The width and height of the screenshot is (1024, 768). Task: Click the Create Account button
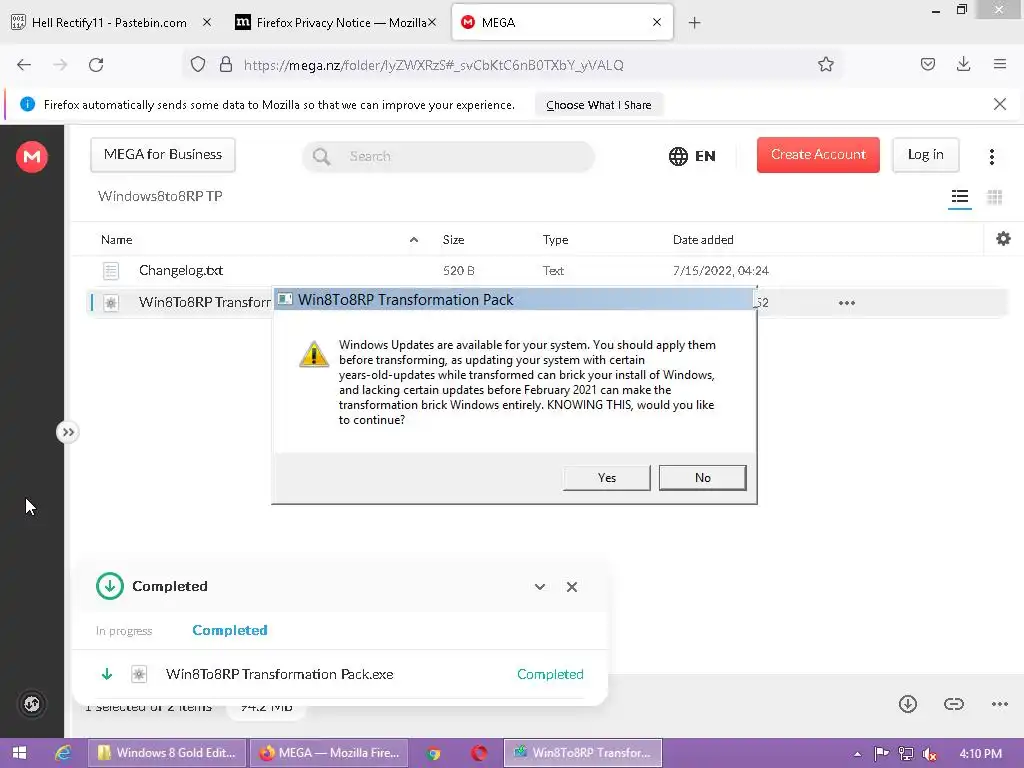[x=818, y=155]
